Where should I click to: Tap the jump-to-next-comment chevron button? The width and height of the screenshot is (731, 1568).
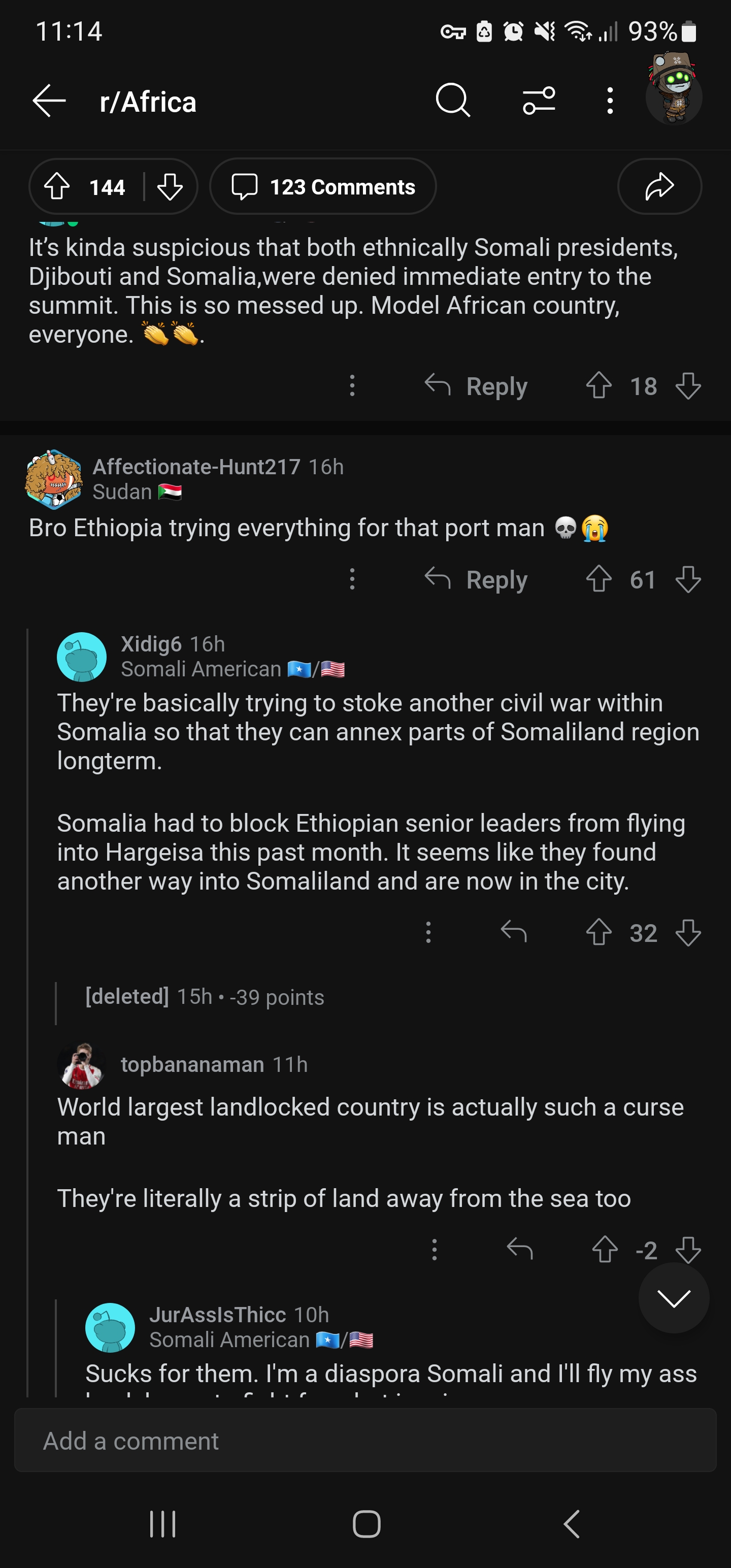click(x=674, y=1298)
